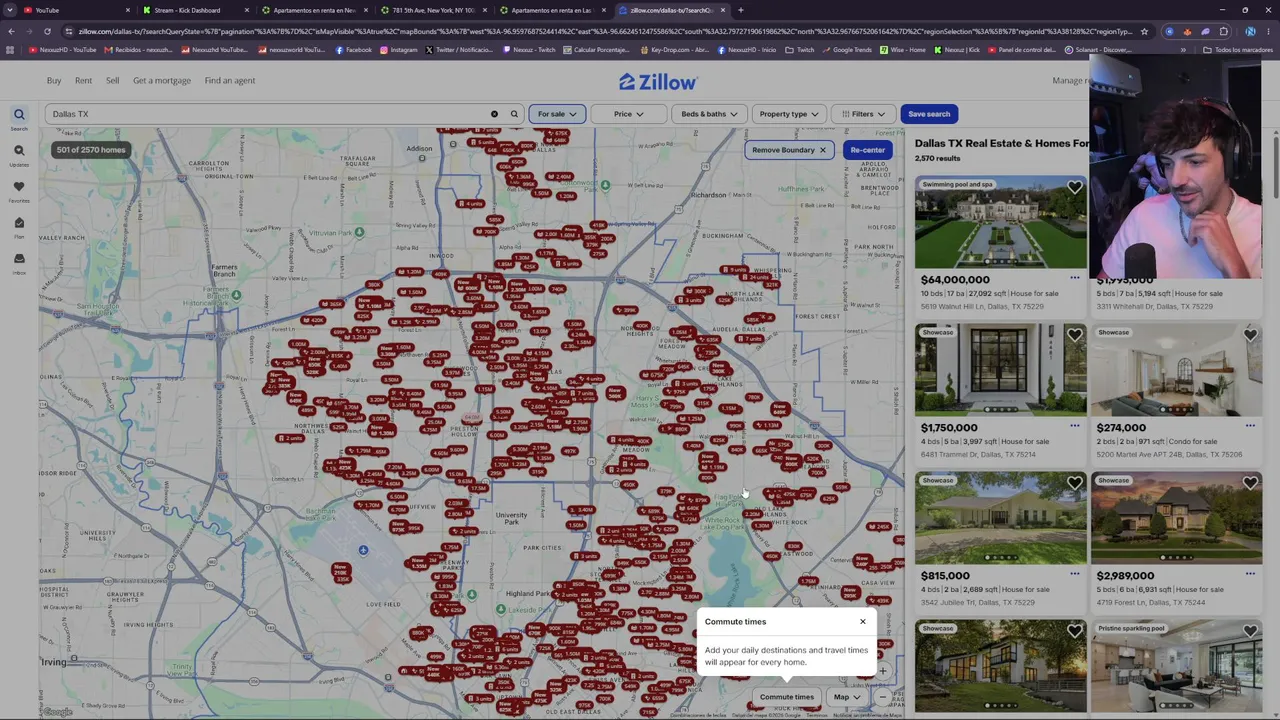Open the Calcular Porcentaje bookmark
The image size is (1280, 720).
(x=594, y=50)
